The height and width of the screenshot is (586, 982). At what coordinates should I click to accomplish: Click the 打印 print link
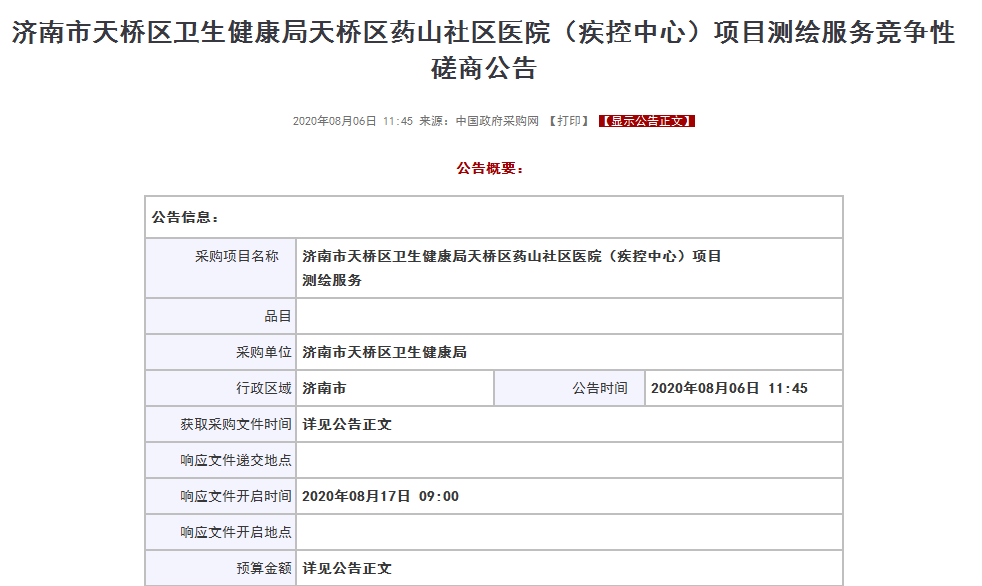coord(569,121)
